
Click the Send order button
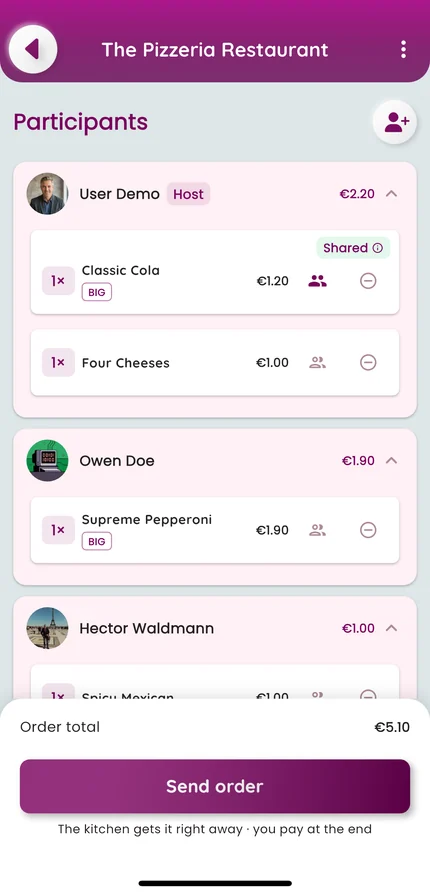coord(215,786)
